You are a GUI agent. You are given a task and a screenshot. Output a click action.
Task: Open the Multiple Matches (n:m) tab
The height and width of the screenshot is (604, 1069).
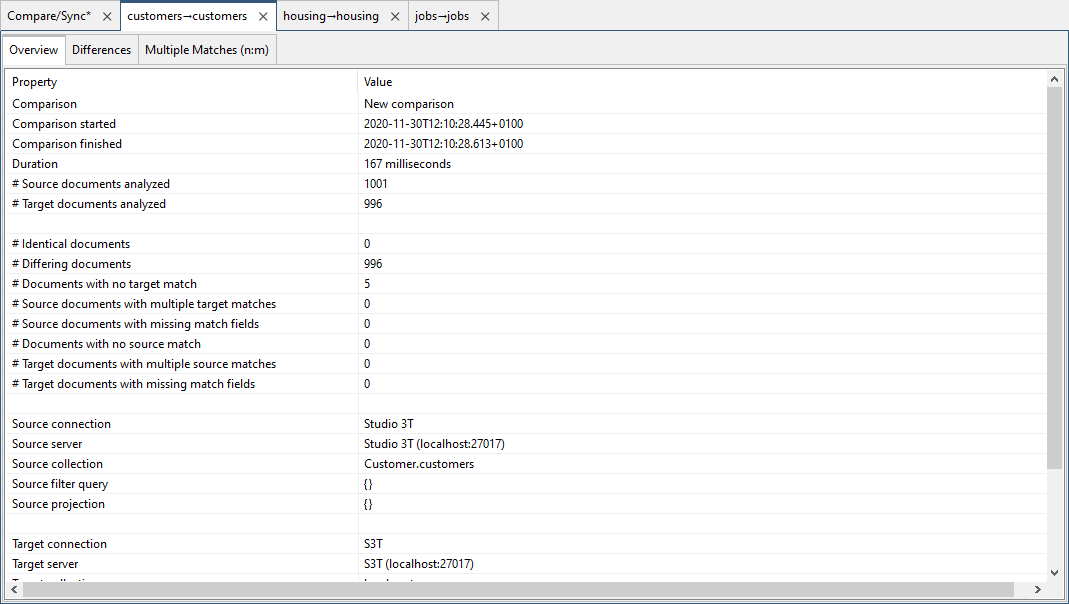pos(206,49)
